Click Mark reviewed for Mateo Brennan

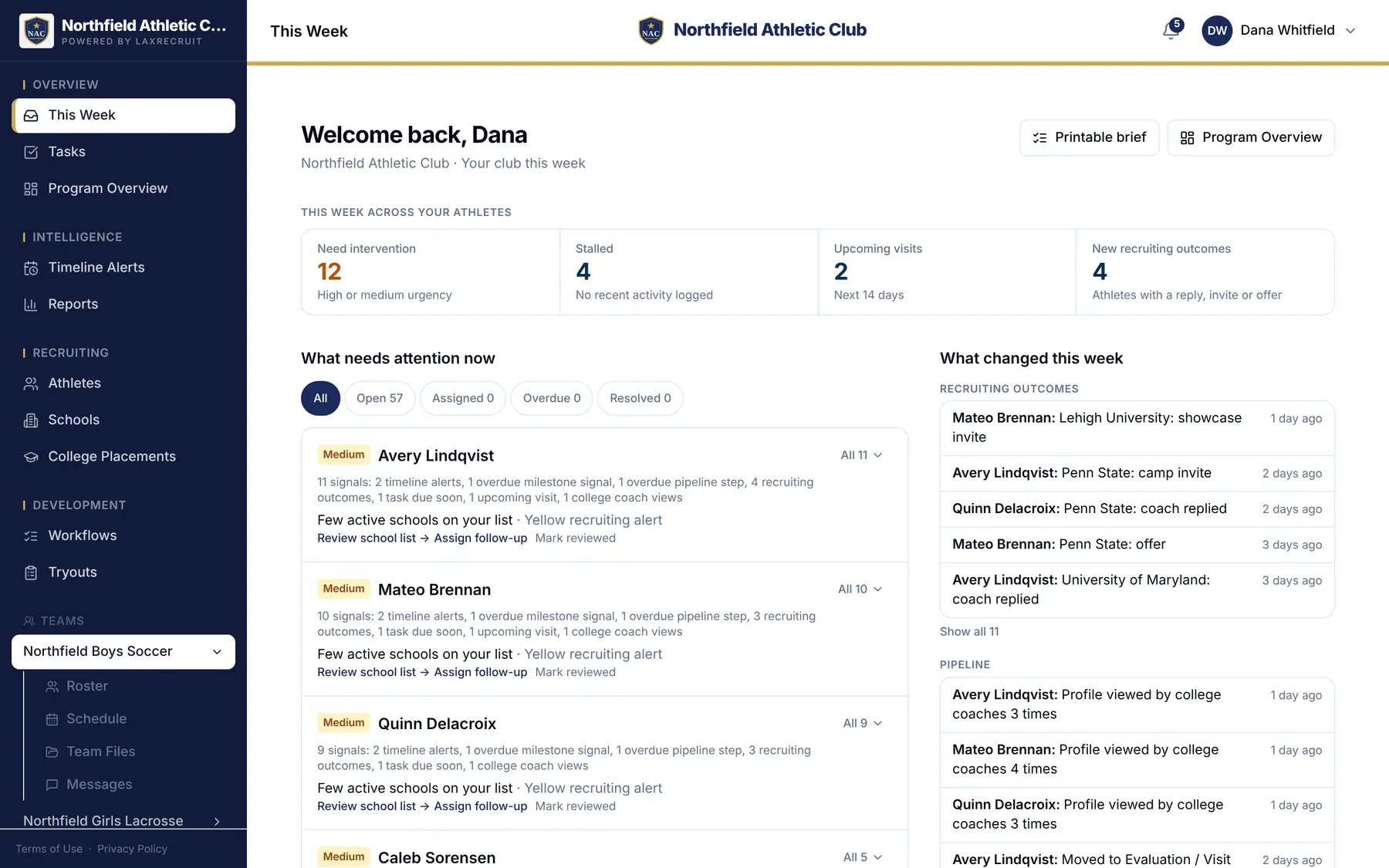[x=576, y=673]
